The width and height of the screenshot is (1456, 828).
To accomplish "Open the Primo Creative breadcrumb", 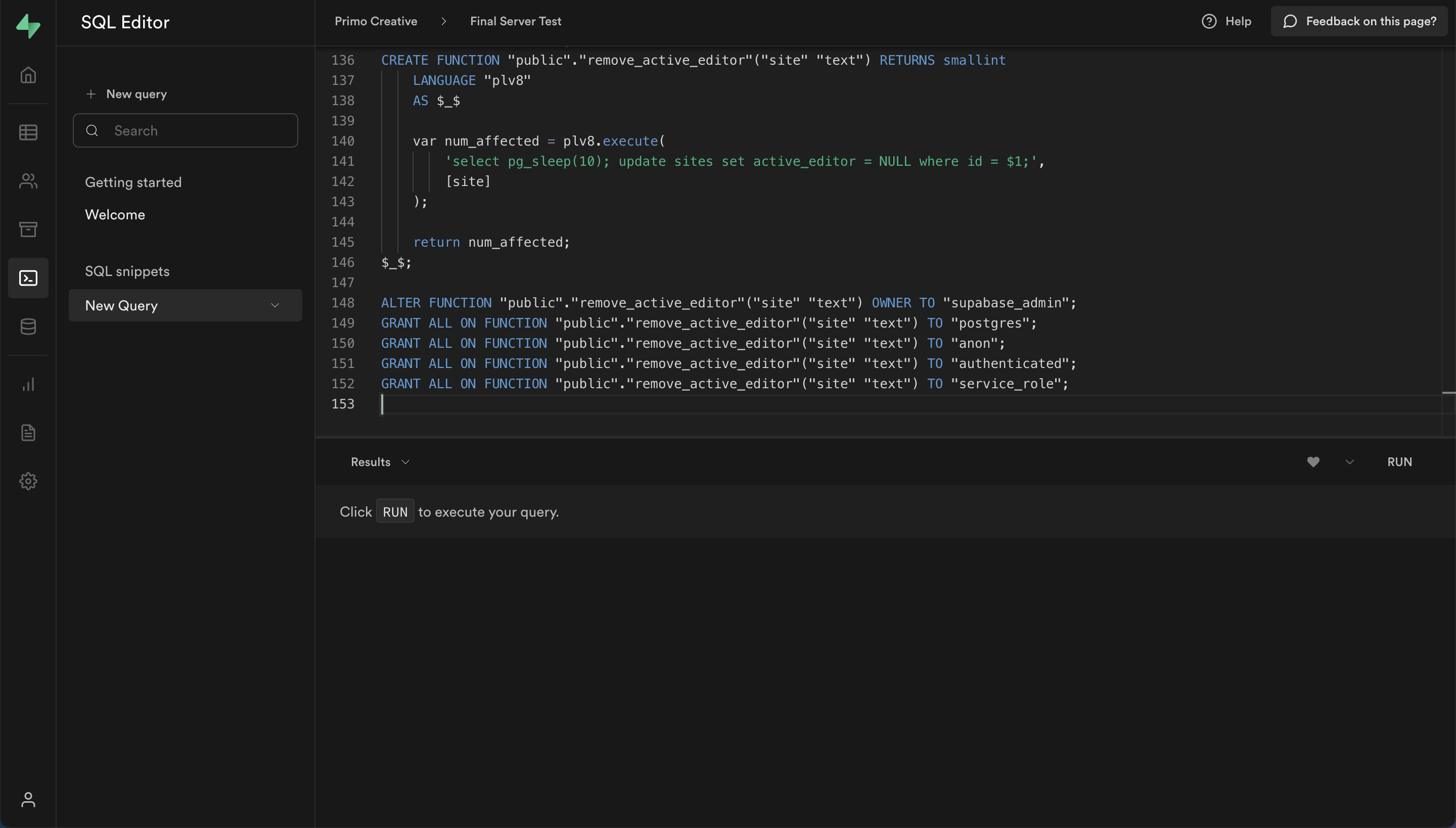I will click(375, 21).
